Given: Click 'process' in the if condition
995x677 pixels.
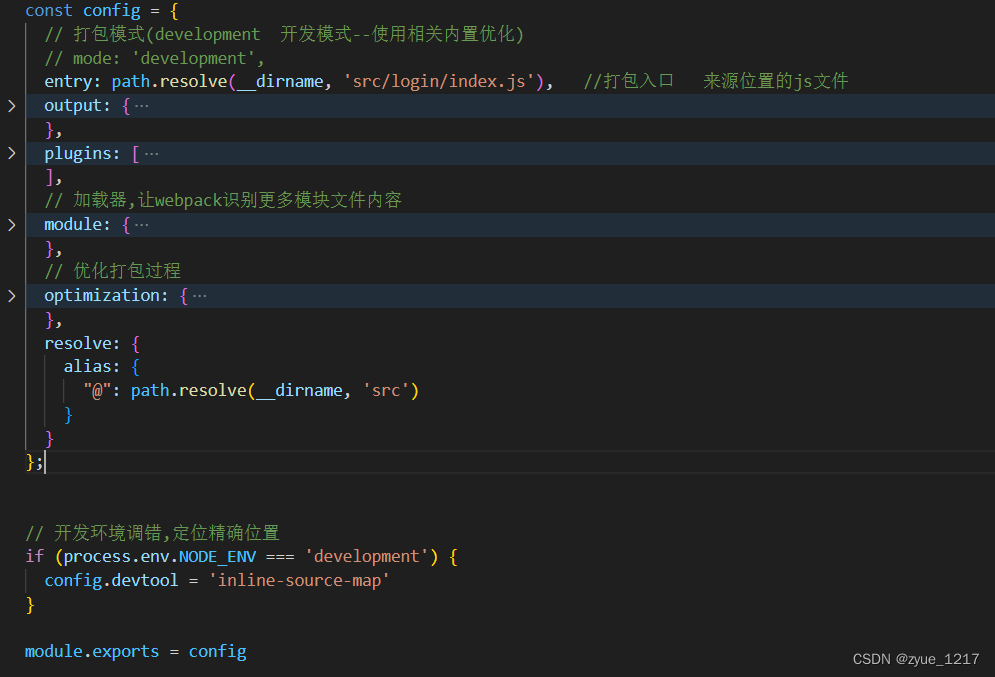Looking at the screenshot, I should [96, 557].
